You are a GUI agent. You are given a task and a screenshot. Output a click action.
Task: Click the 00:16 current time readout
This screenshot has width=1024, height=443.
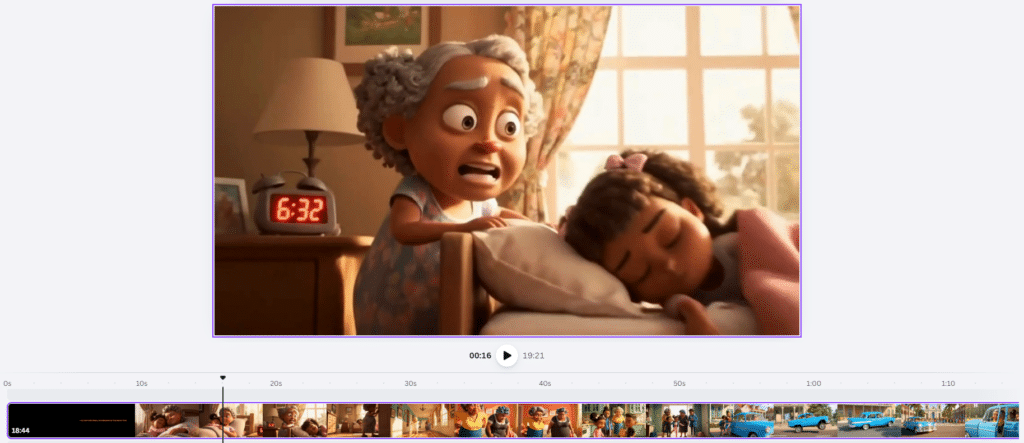click(480, 356)
